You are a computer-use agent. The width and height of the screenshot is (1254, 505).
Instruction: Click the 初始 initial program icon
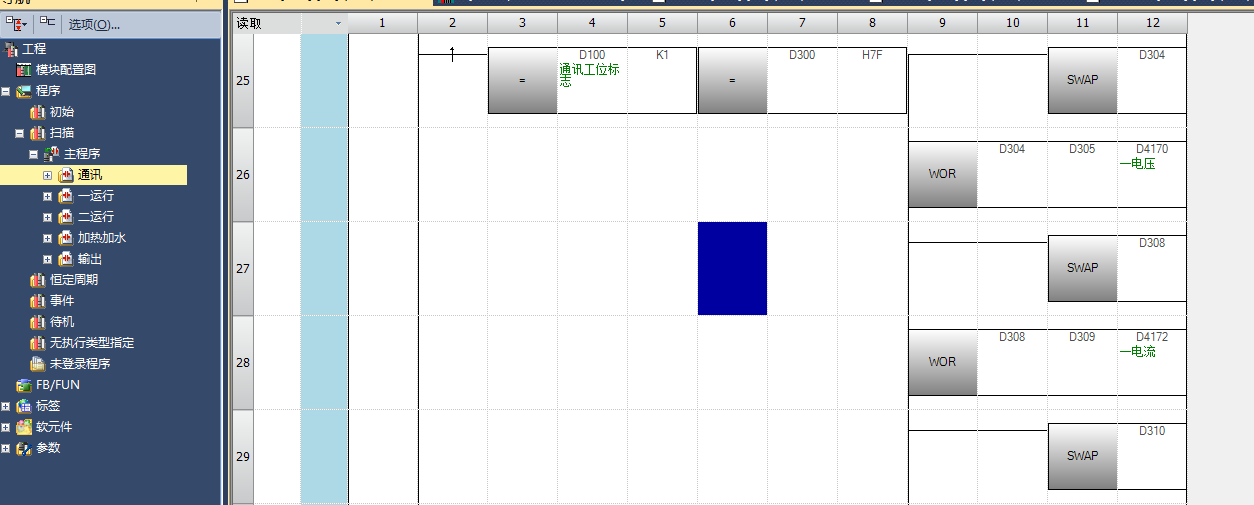click(38, 112)
